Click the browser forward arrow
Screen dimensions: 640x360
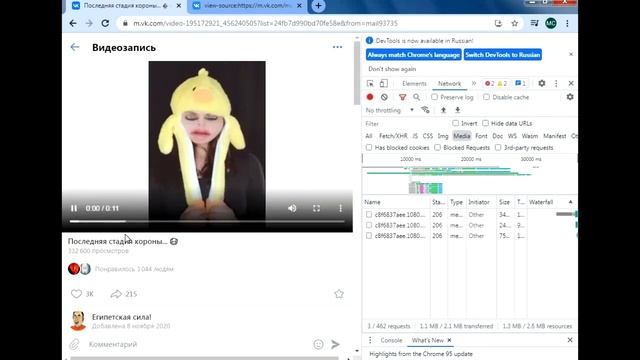coord(89,23)
